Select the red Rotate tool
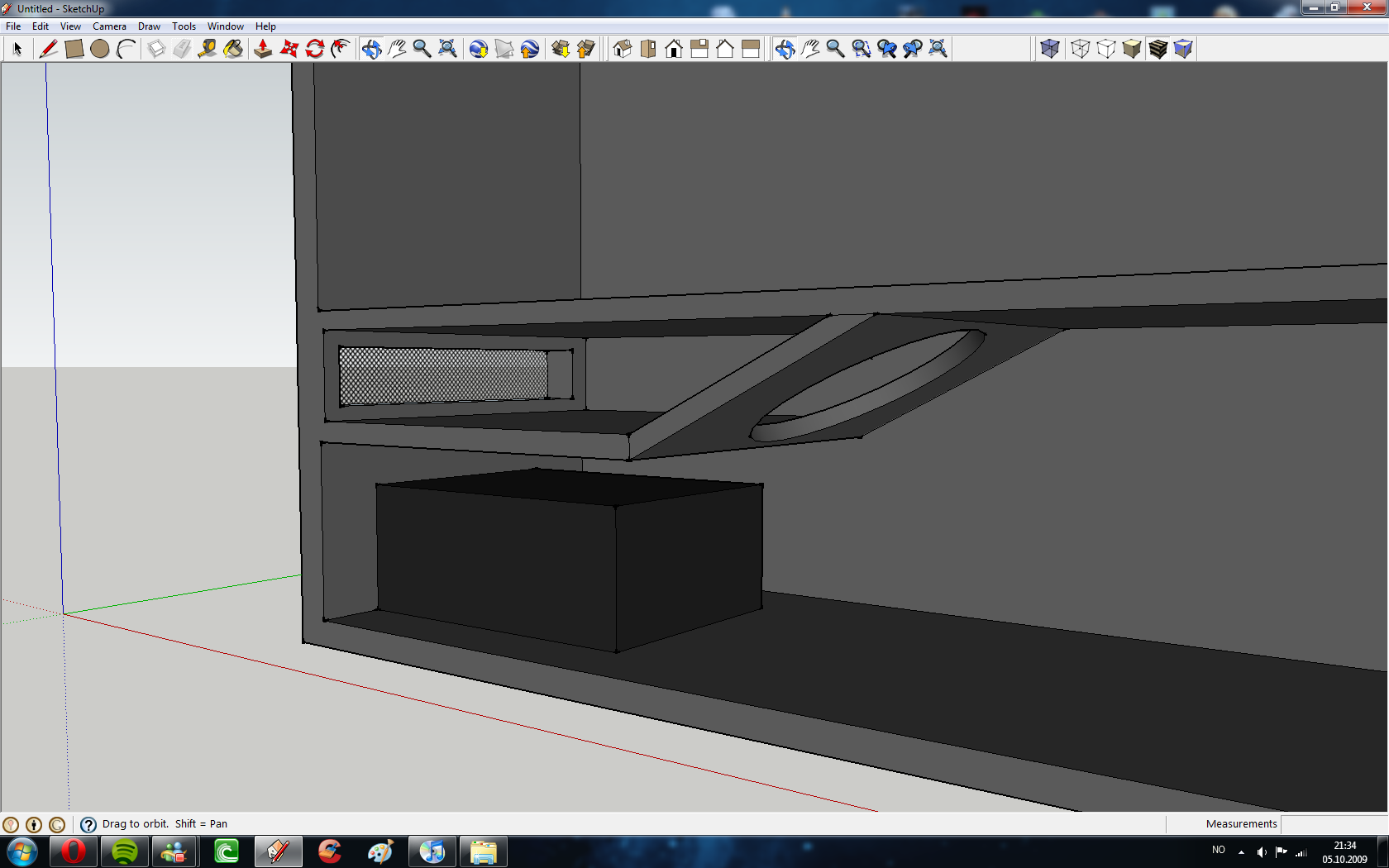Image resolution: width=1389 pixels, height=868 pixels. pos(315,49)
